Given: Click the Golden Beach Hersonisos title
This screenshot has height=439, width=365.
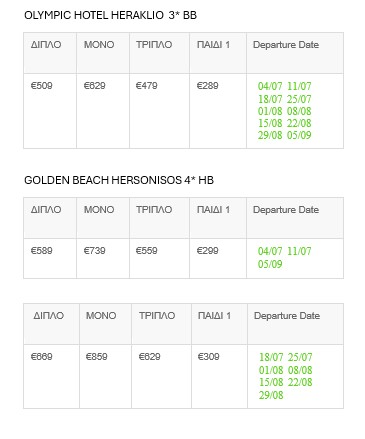Looking at the screenshot, I should click(x=119, y=180).
